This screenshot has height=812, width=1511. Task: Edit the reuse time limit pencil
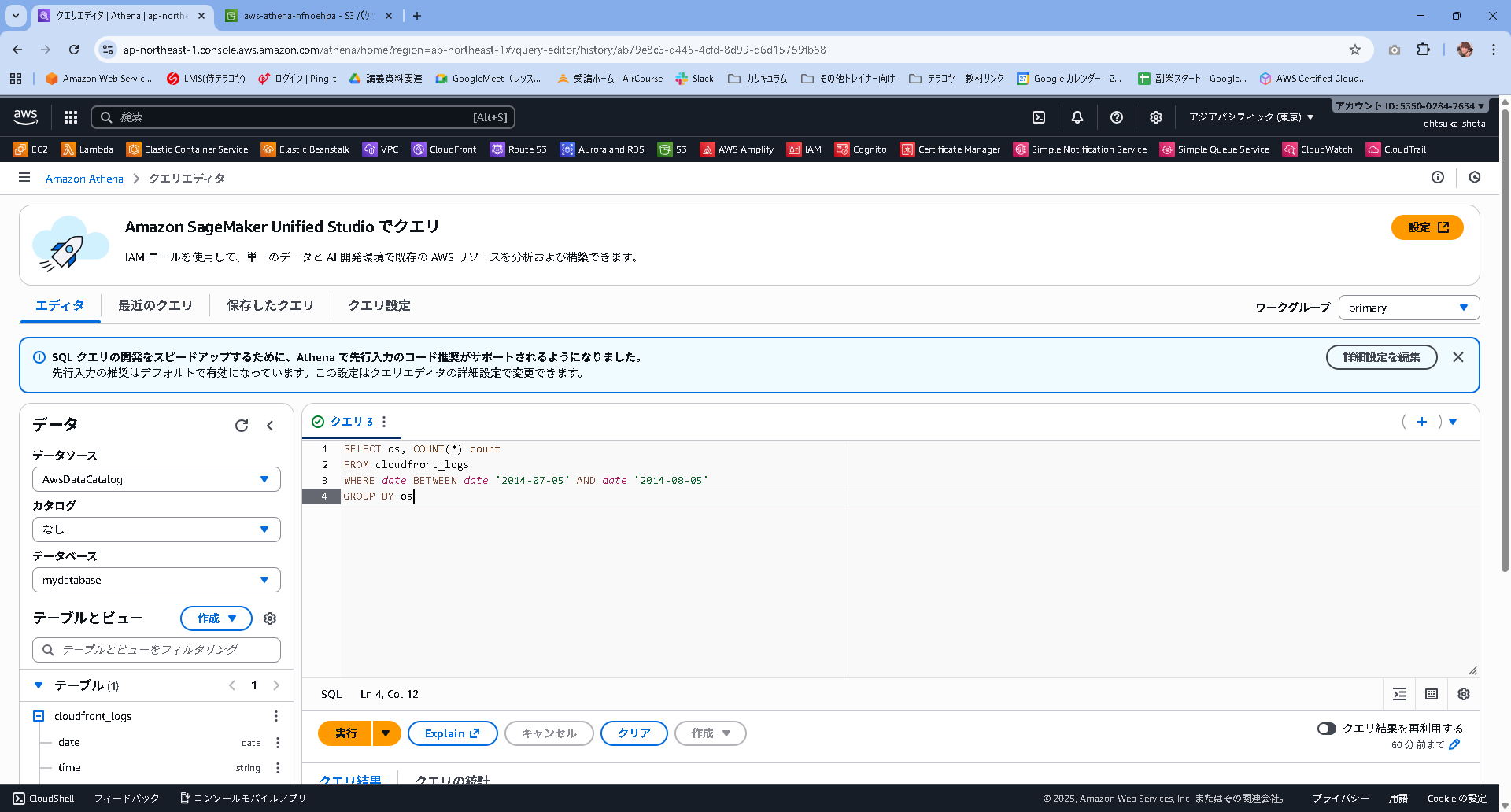[1454, 744]
